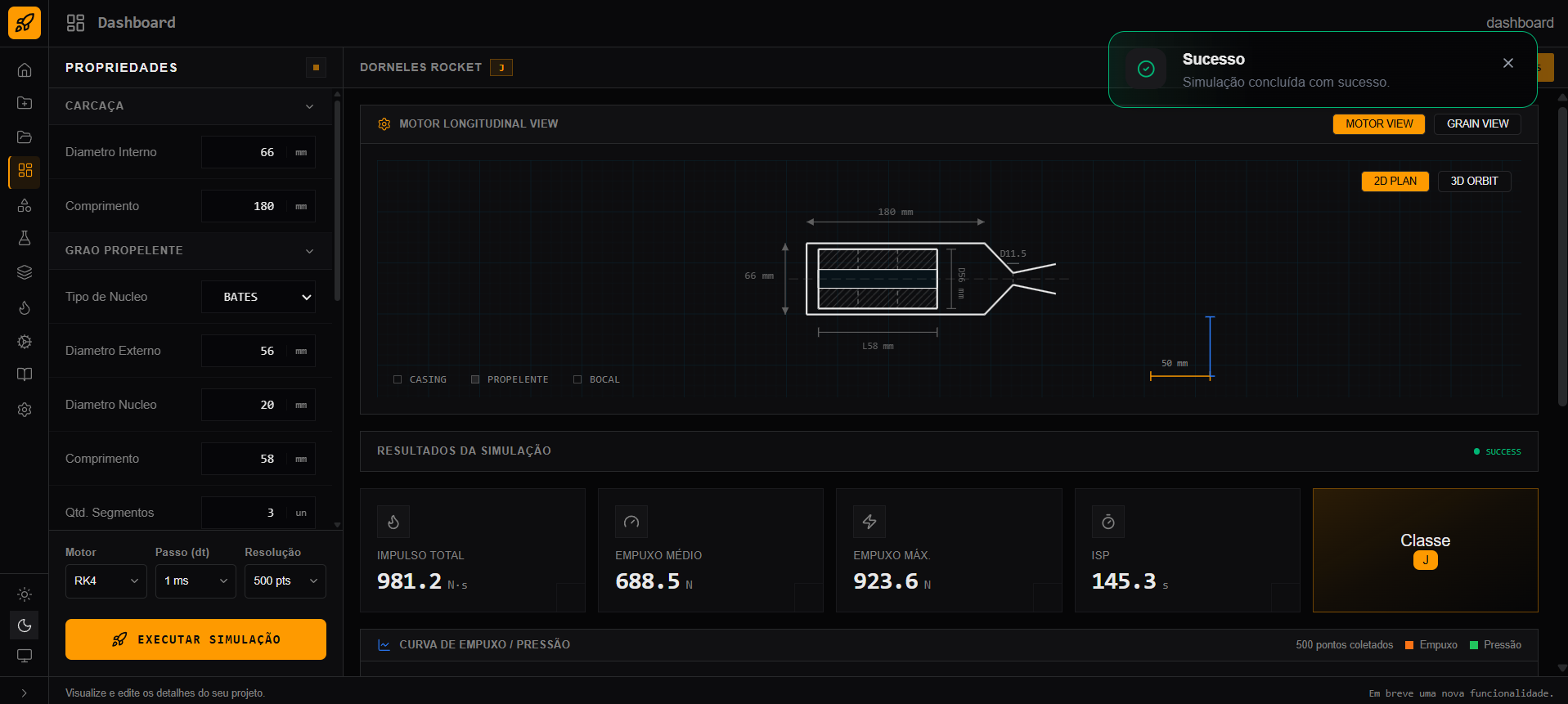Open the book documentation sidebar icon
Image resolution: width=1568 pixels, height=704 pixels.
pos(25,374)
